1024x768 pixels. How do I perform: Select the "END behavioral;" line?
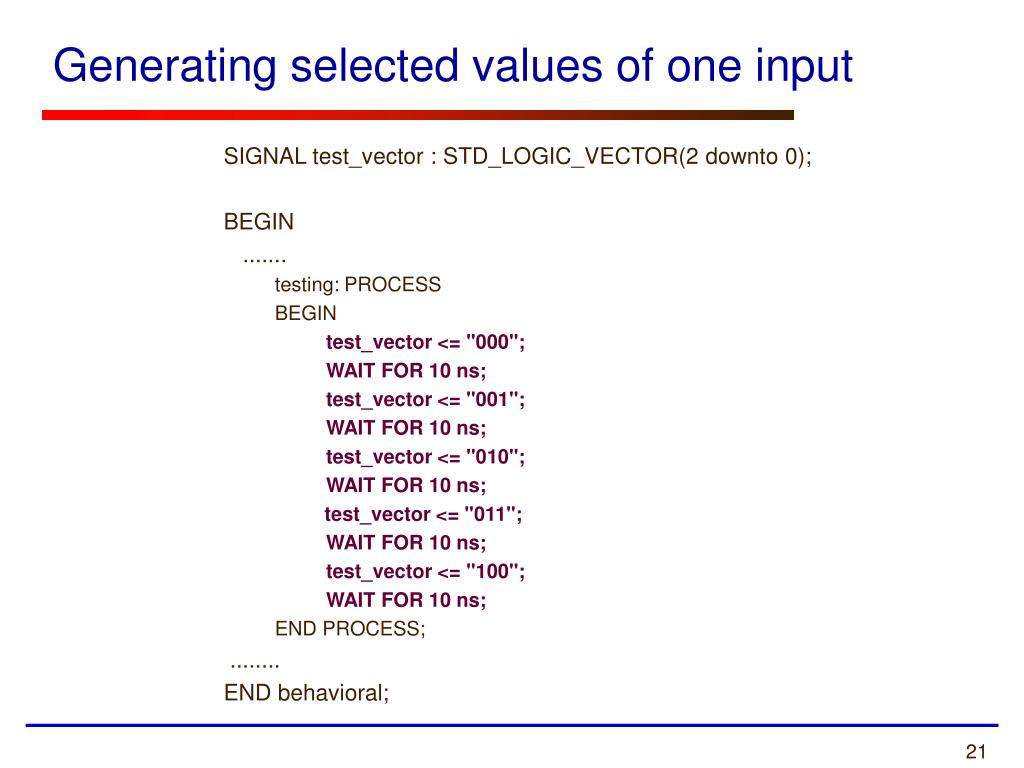[306, 692]
